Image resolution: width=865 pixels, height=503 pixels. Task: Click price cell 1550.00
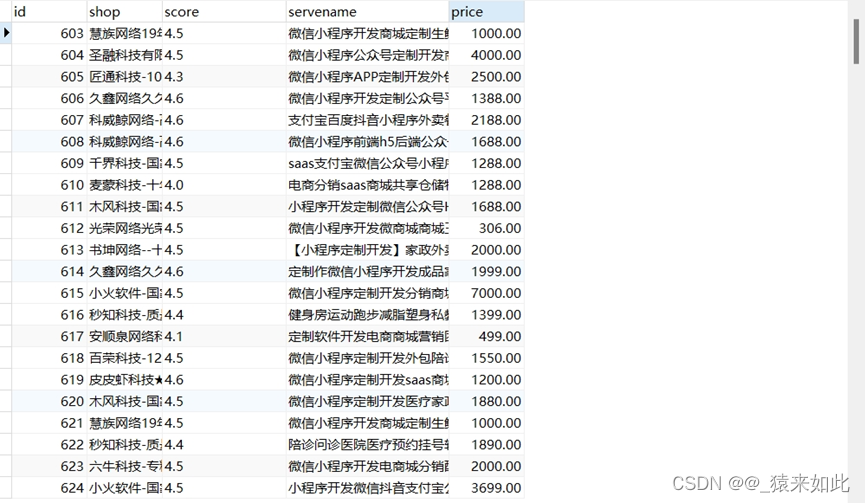tap(487, 358)
